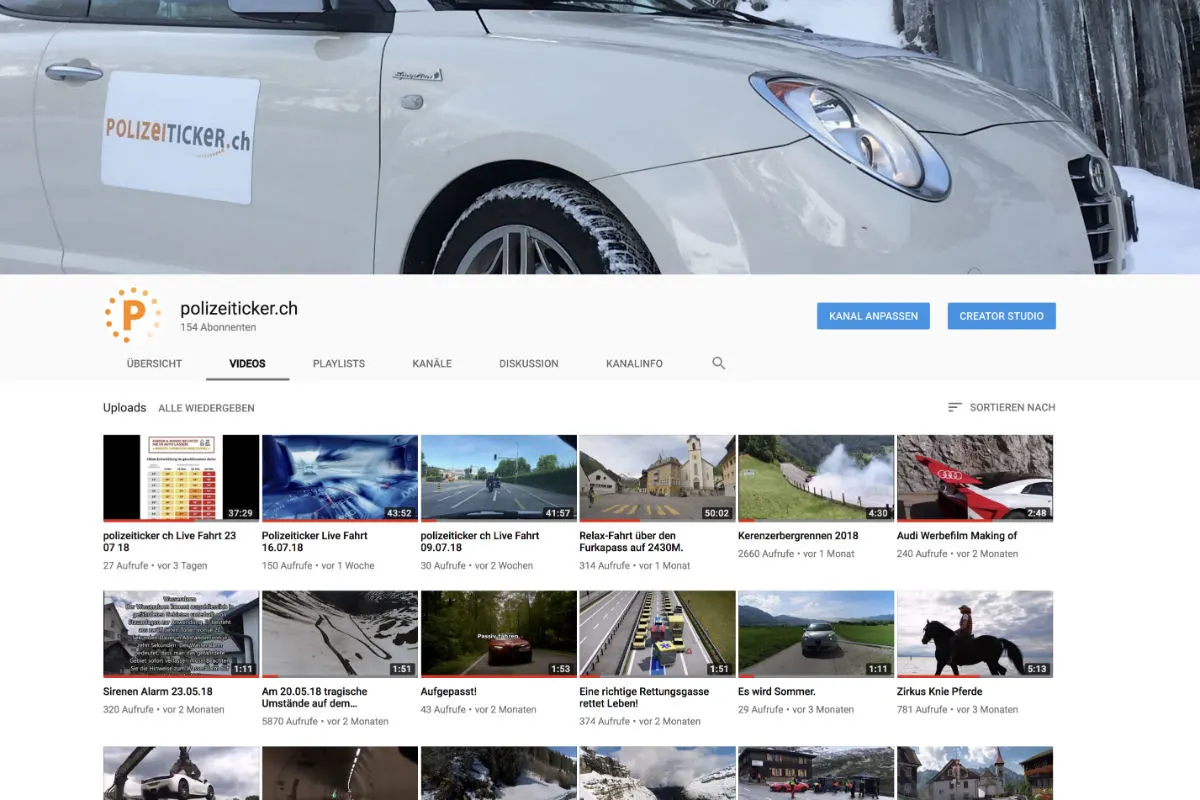Click title Polizeiticker Live Fahrt 16.07.18
The width and height of the screenshot is (1200, 800).
[315, 541]
